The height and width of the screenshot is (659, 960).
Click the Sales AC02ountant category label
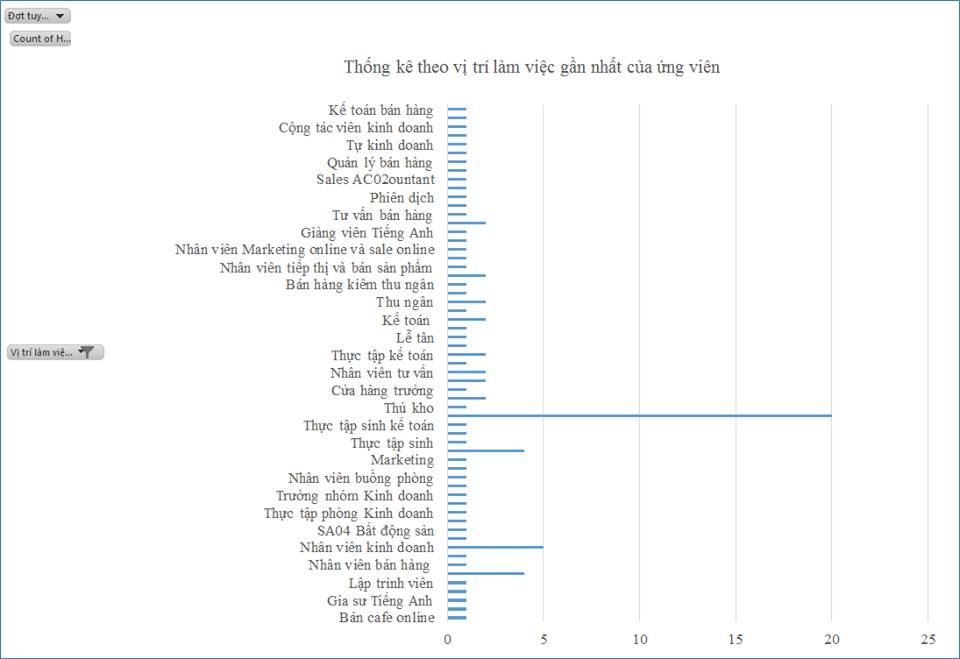pyautogui.click(x=375, y=180)
